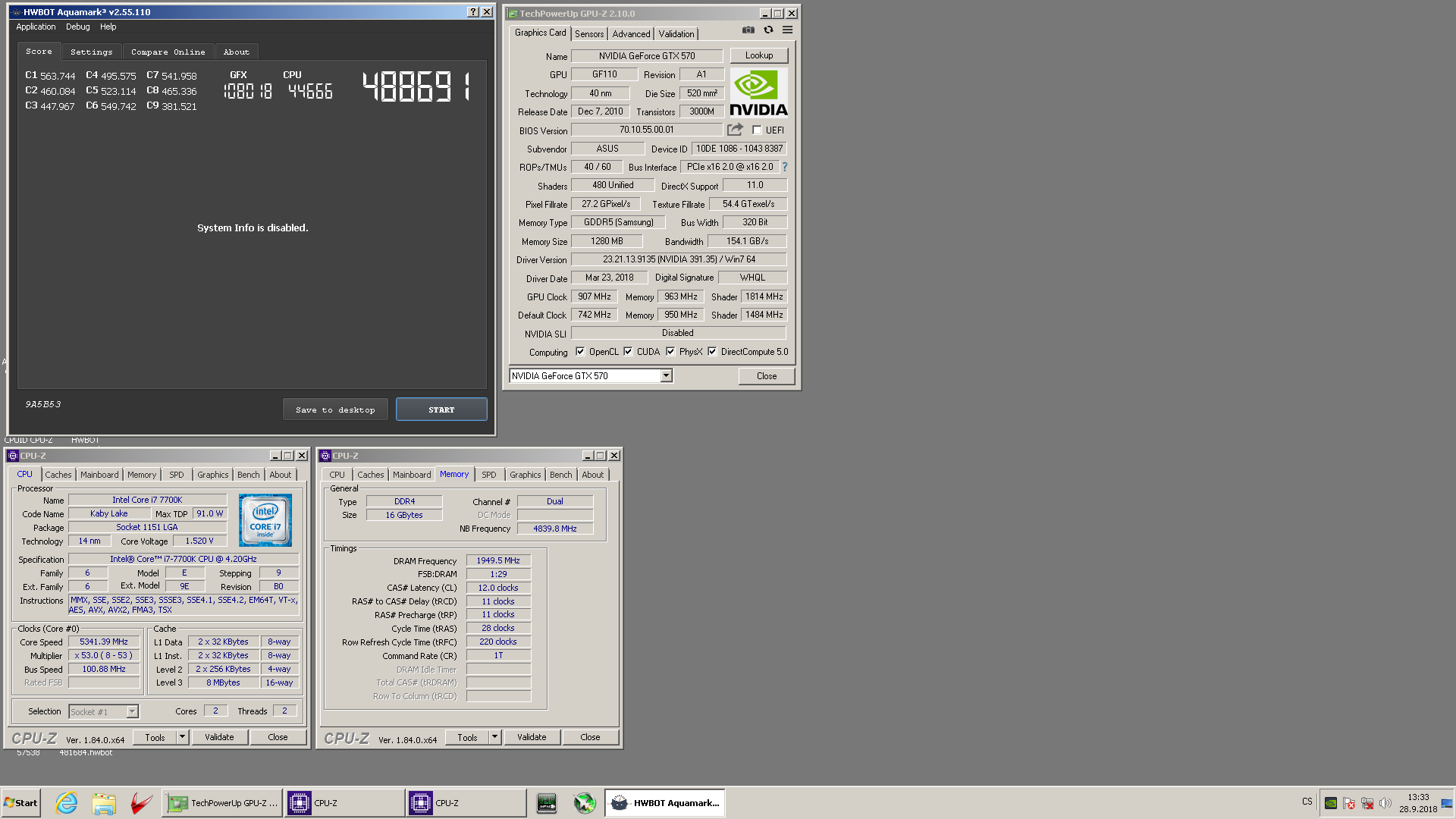Screen dimensions: 1456x819
Task: Open the Application menu in Aquamark
Action: [36, 27]
